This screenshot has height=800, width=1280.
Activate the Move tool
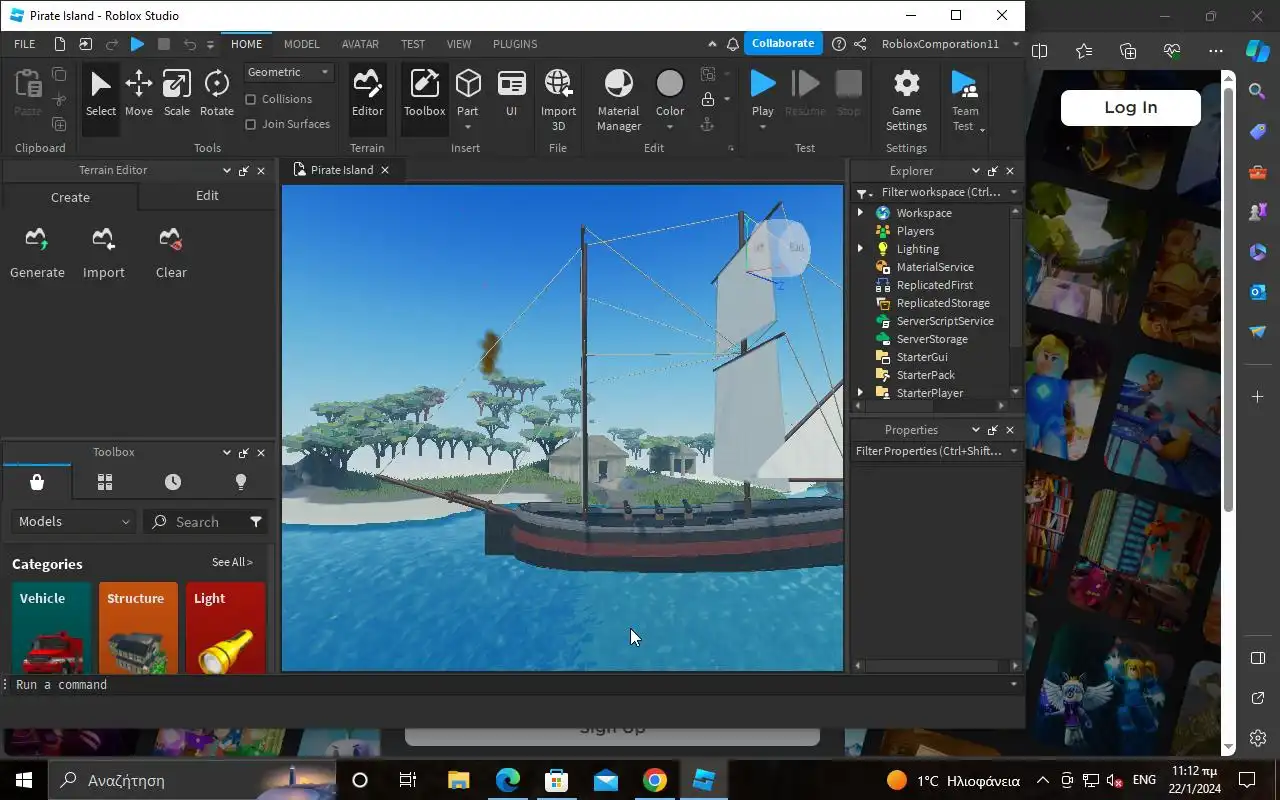[x=138, y=95]
